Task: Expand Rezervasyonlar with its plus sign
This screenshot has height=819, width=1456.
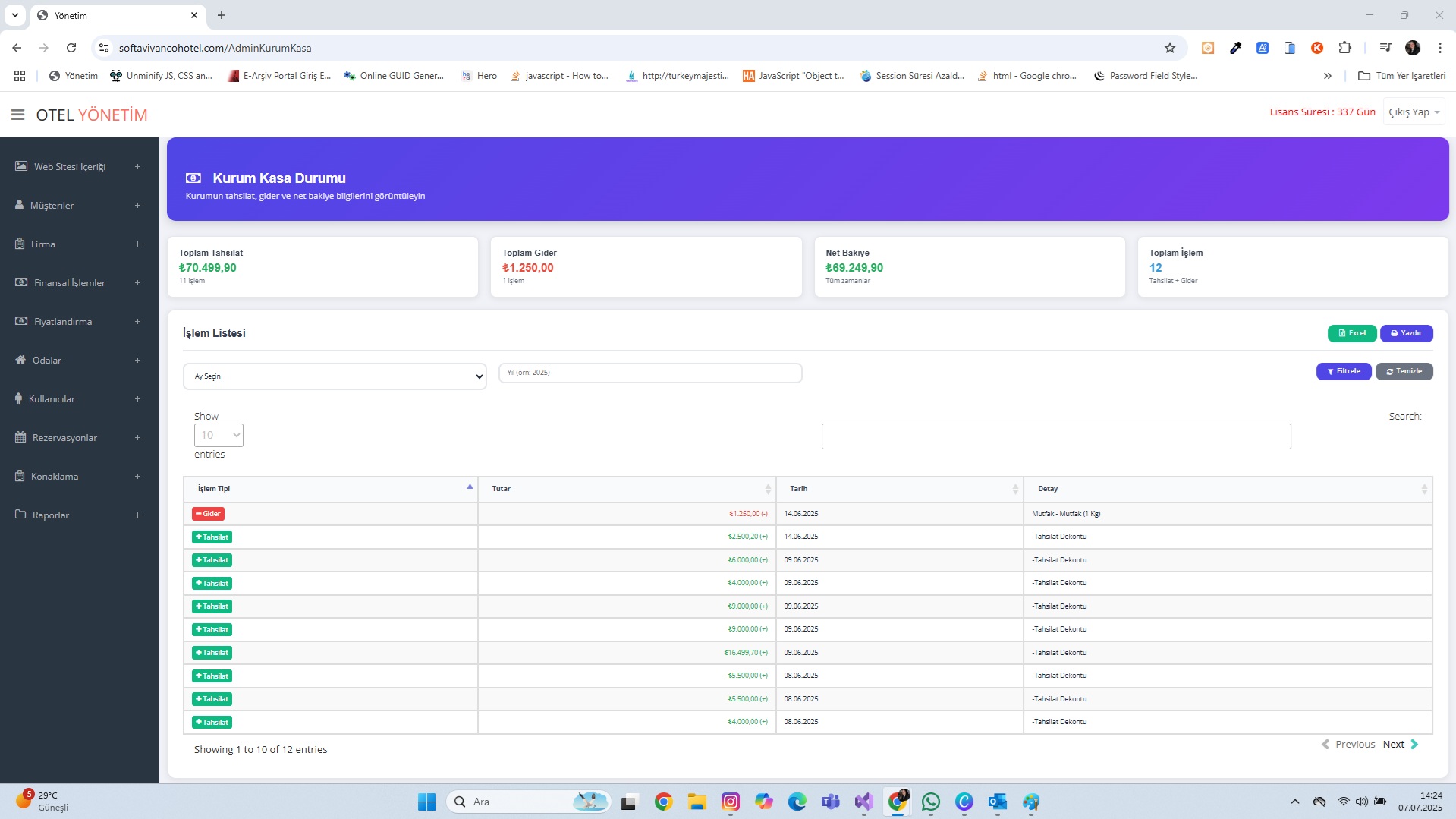Action: click(x=137, y=437)
